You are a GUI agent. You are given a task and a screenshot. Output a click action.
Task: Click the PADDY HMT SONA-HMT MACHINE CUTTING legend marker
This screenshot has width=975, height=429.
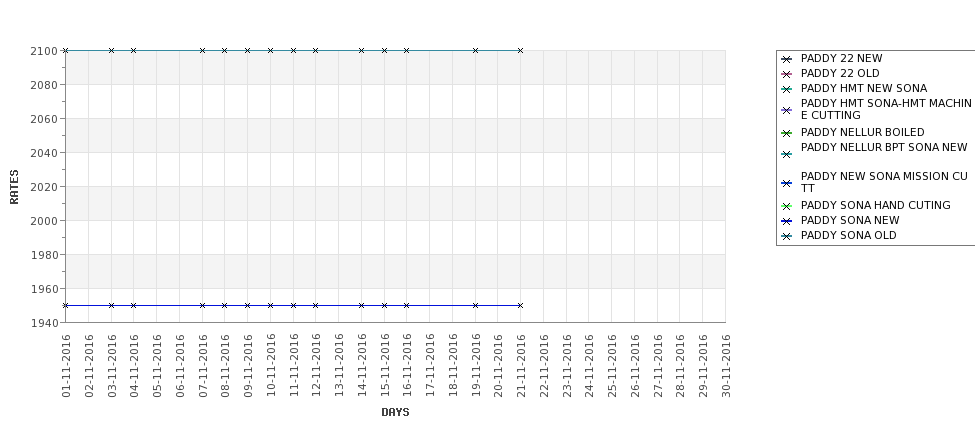[786, 110]
